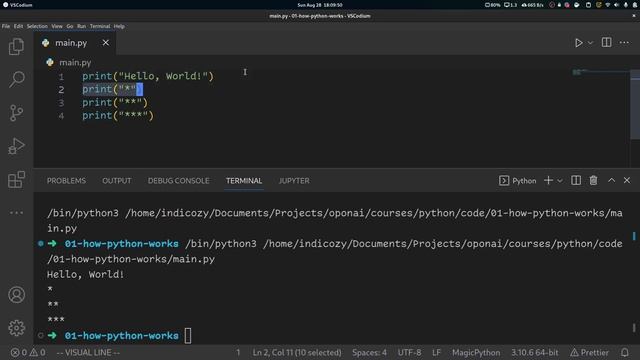Kill terminal with trash icon
This screenshot has height=360, width=640.
coord(593,180)
